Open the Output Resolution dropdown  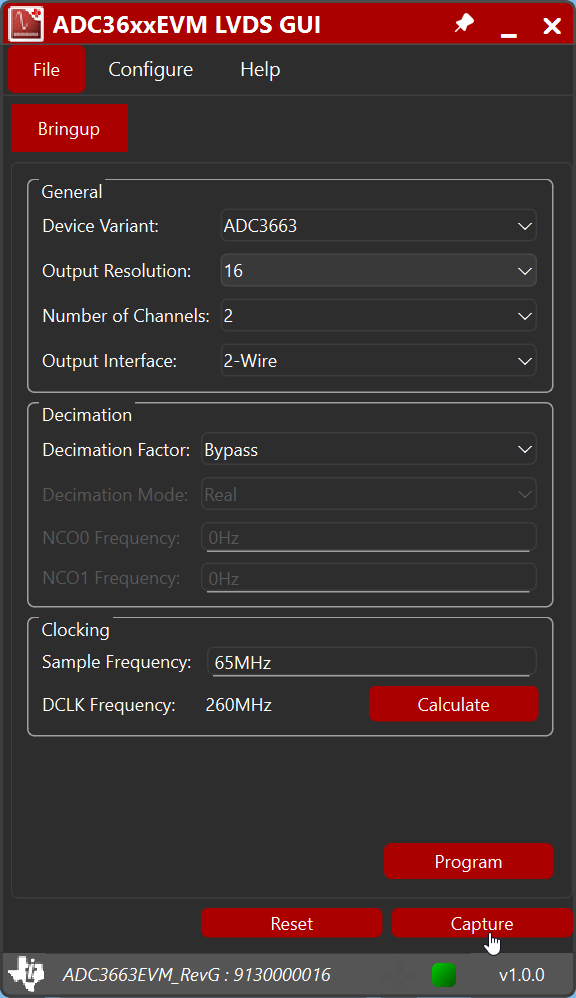pos(378,270)
